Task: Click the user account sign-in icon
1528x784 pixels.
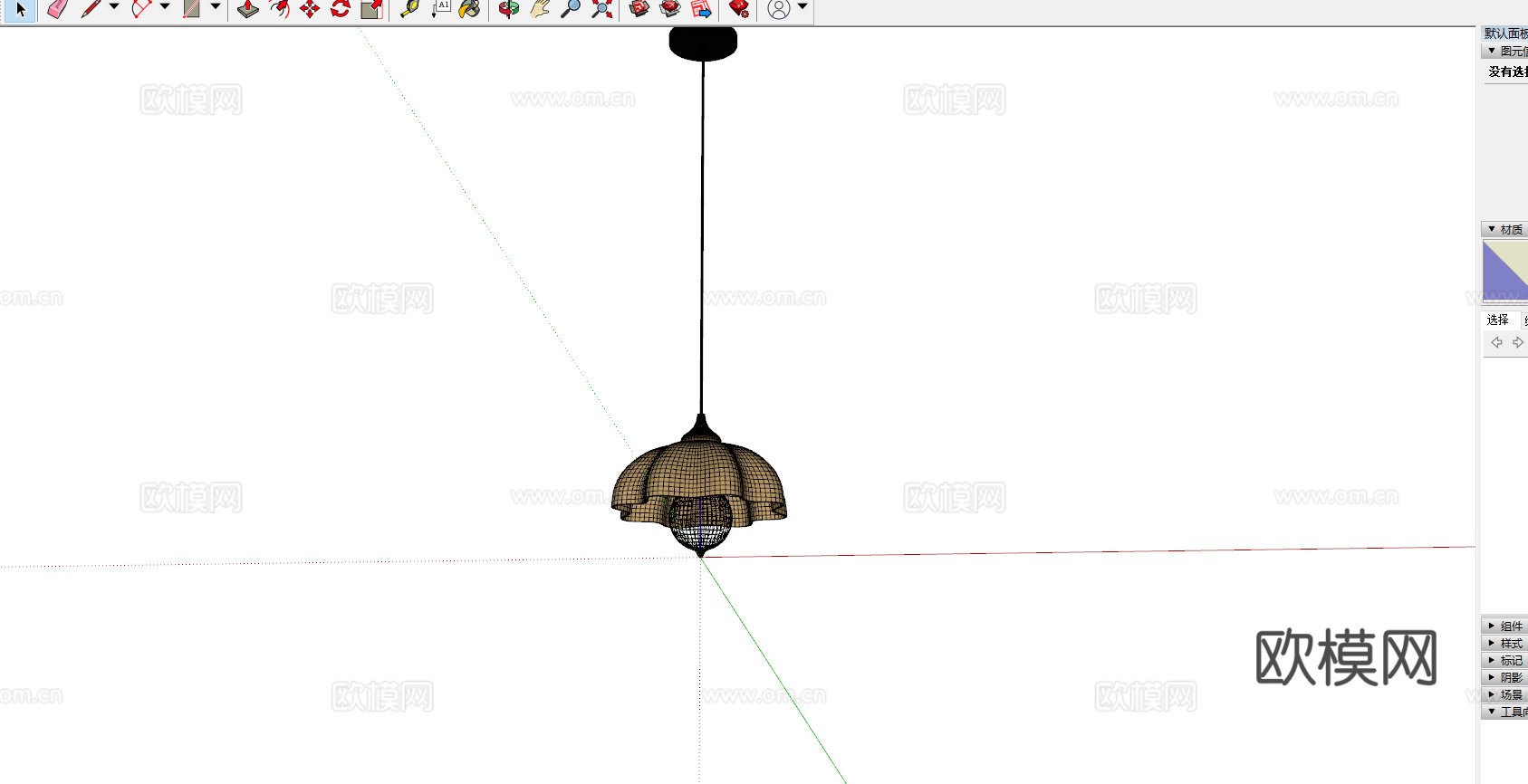Action: (778, 9)
